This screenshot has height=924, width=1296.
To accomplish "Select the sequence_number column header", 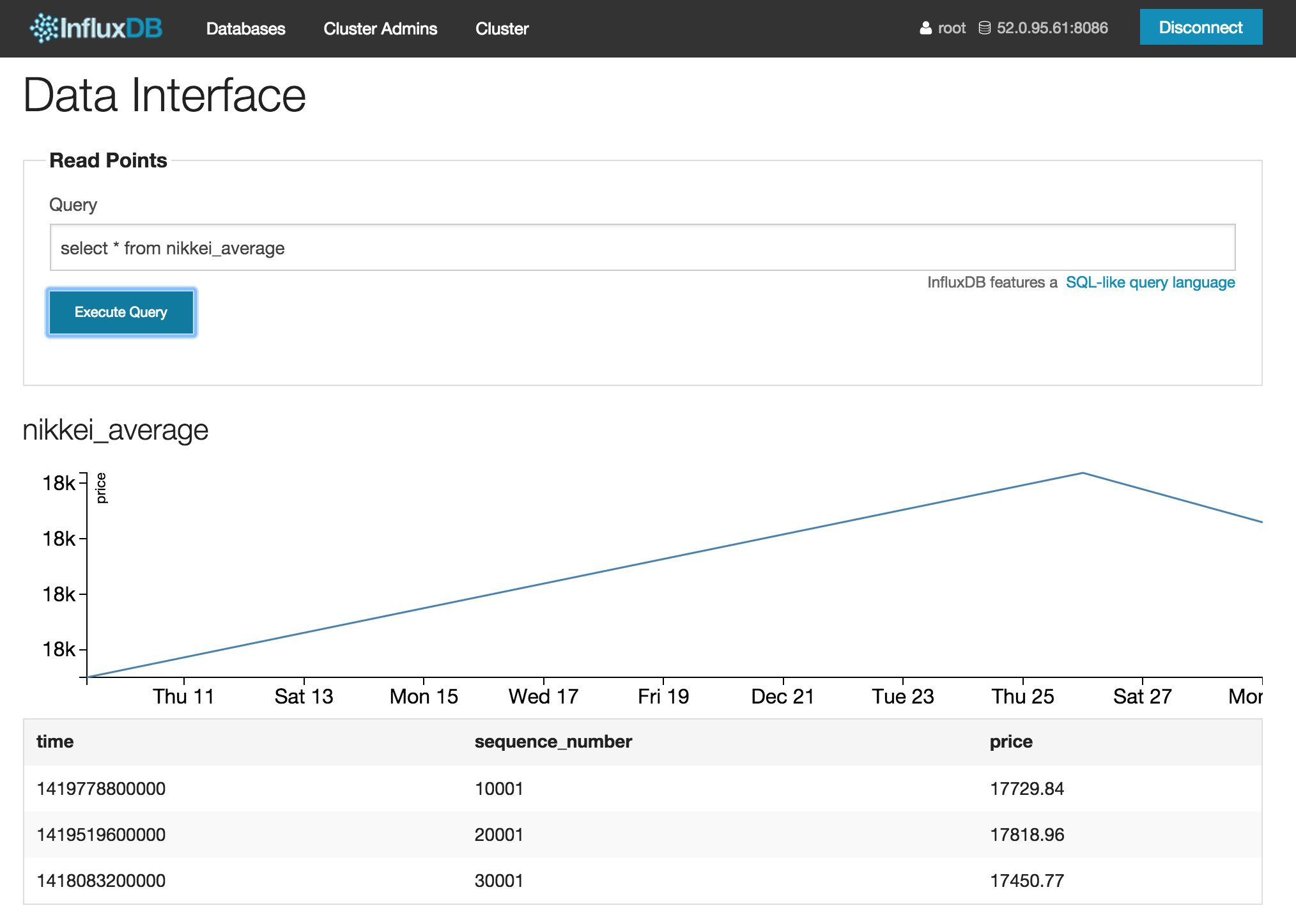I will [x=553, y=741].
